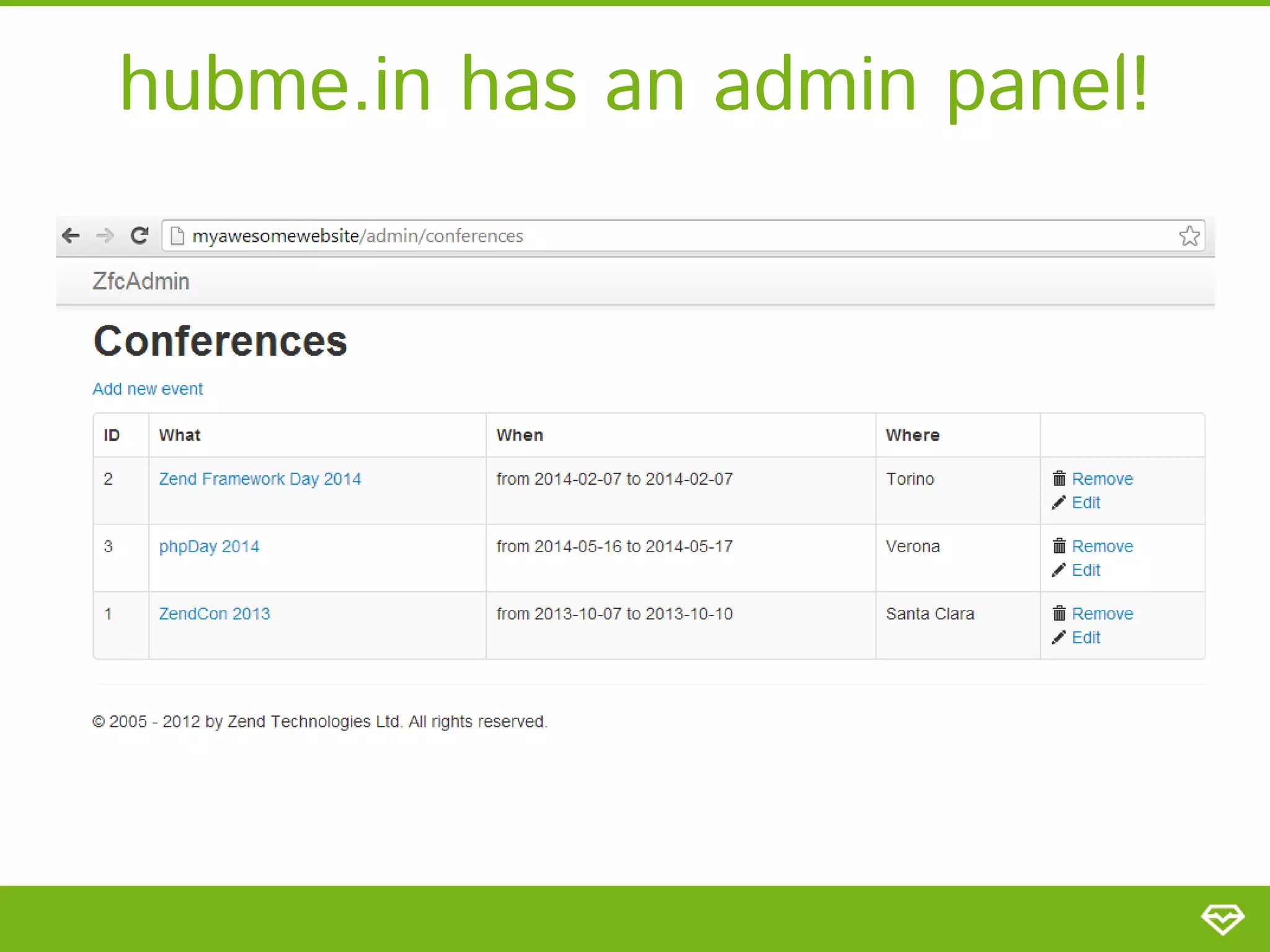Screen dimensions: 1270x952
Task: Click trash icon in ZendCon 2013 row
Action: tap(1059, 614)
